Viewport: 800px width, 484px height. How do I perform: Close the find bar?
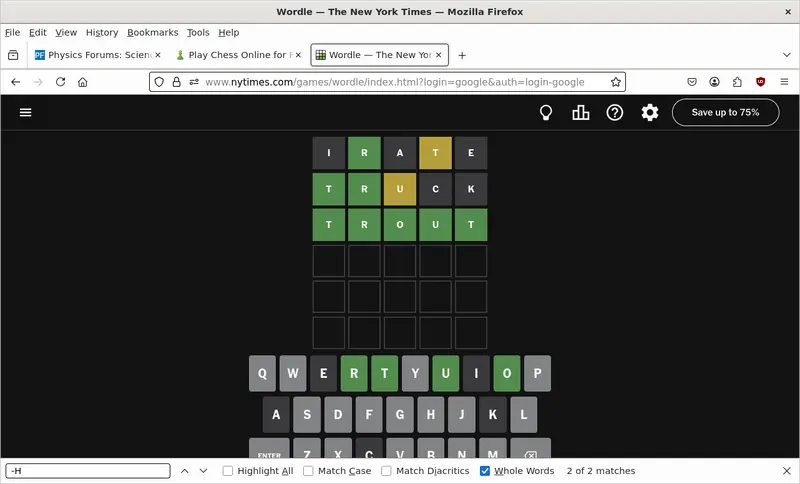pyautogui.click(x=786, y=471)
